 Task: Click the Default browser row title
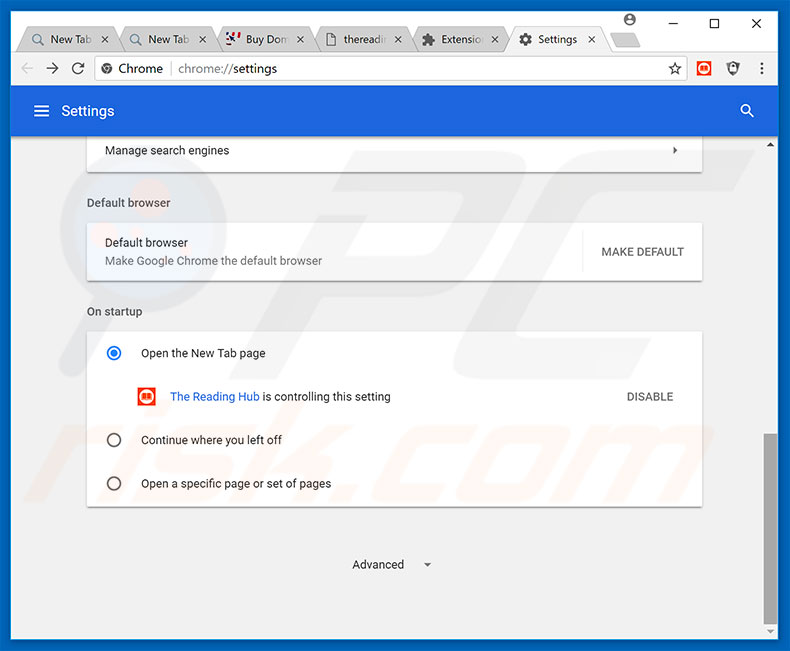click(146, 243)
